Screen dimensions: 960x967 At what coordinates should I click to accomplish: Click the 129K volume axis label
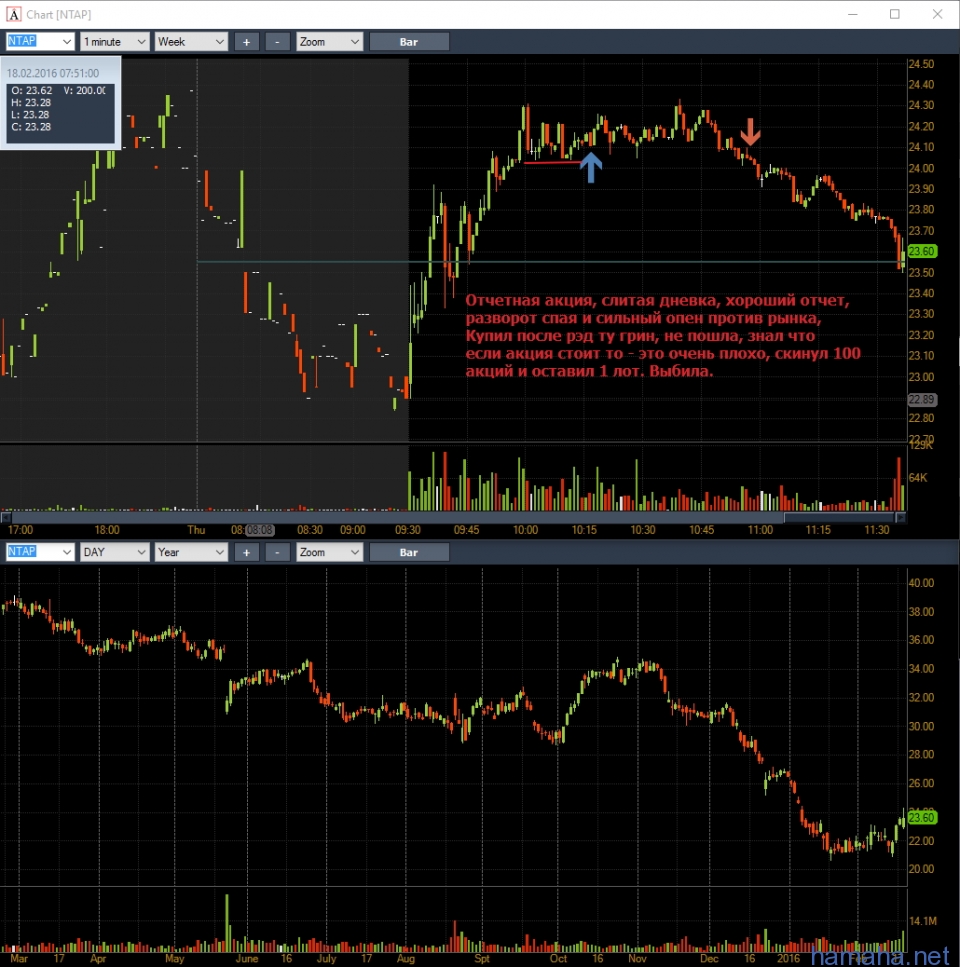point(921,445)
